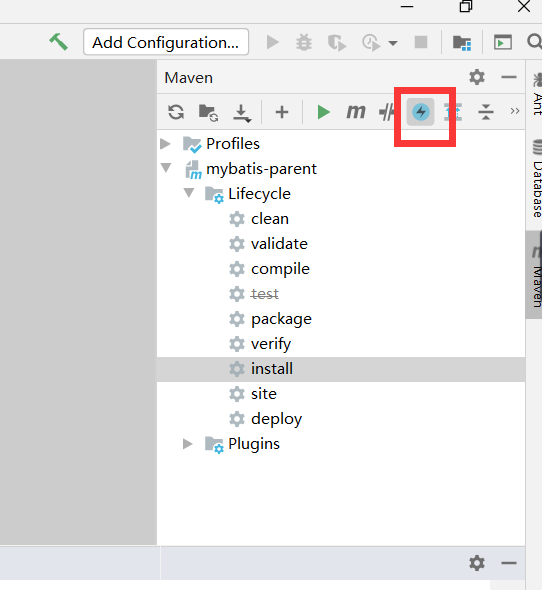Generate sources and update folders icon
Image resolution: width=542 pixels, height=590 pixels.
209,113
